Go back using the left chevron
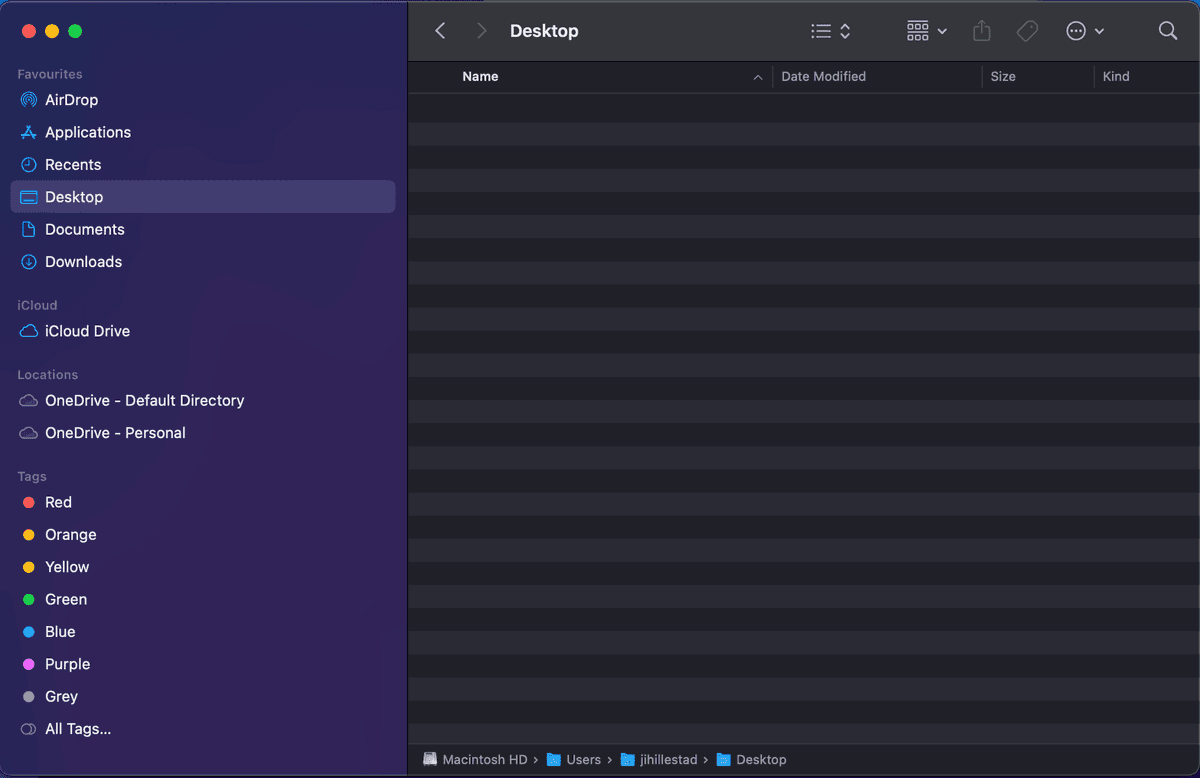 pyautogui.click(x=440, y=31)
